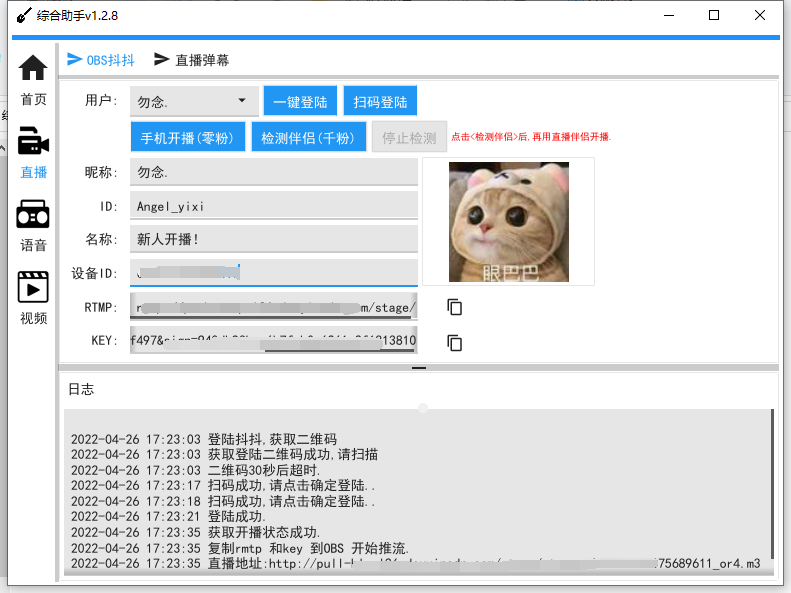Screen dimensions: 791x593
Task: Open the 首页 home section
Action: pyautogui.click(x=33, y=80)
